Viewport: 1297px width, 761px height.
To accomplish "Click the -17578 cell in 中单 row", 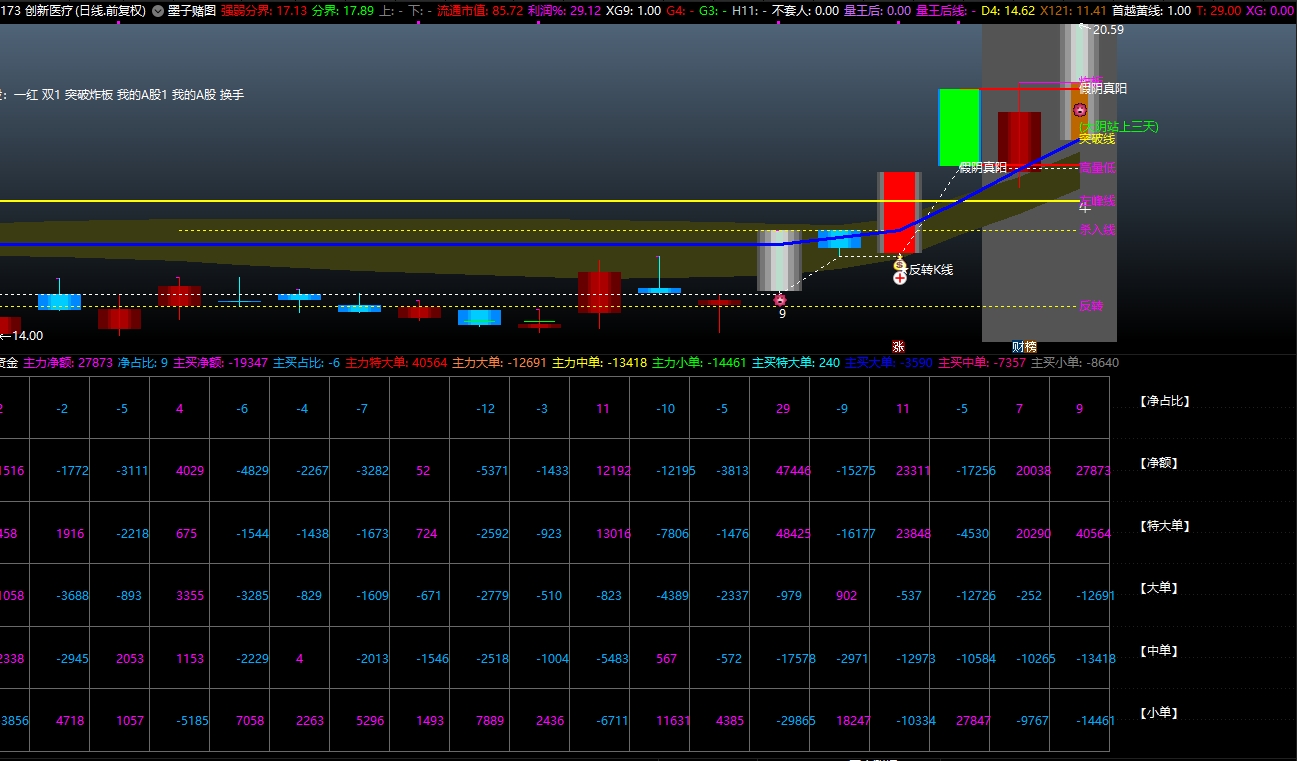I will pos(797,659).
